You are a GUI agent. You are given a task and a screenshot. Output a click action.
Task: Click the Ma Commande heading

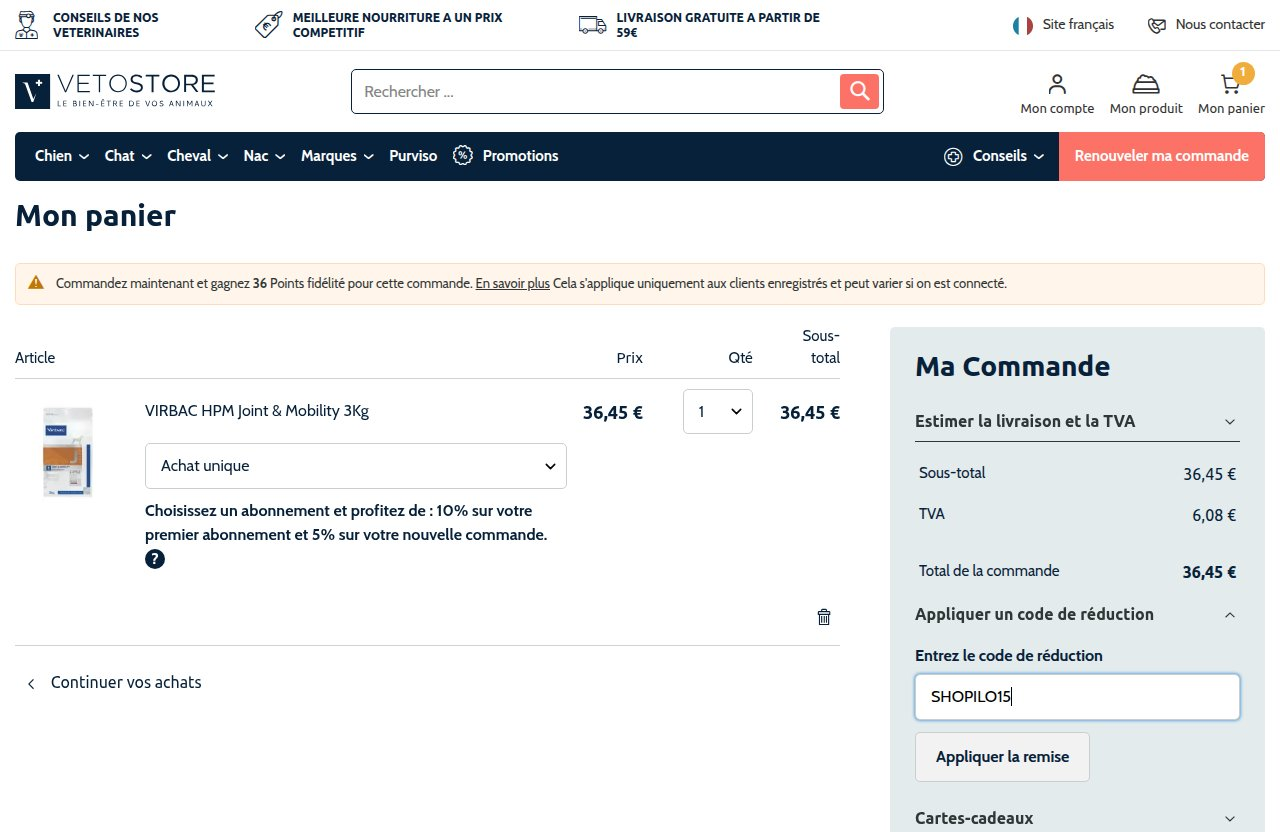(x=1012, y=366)
